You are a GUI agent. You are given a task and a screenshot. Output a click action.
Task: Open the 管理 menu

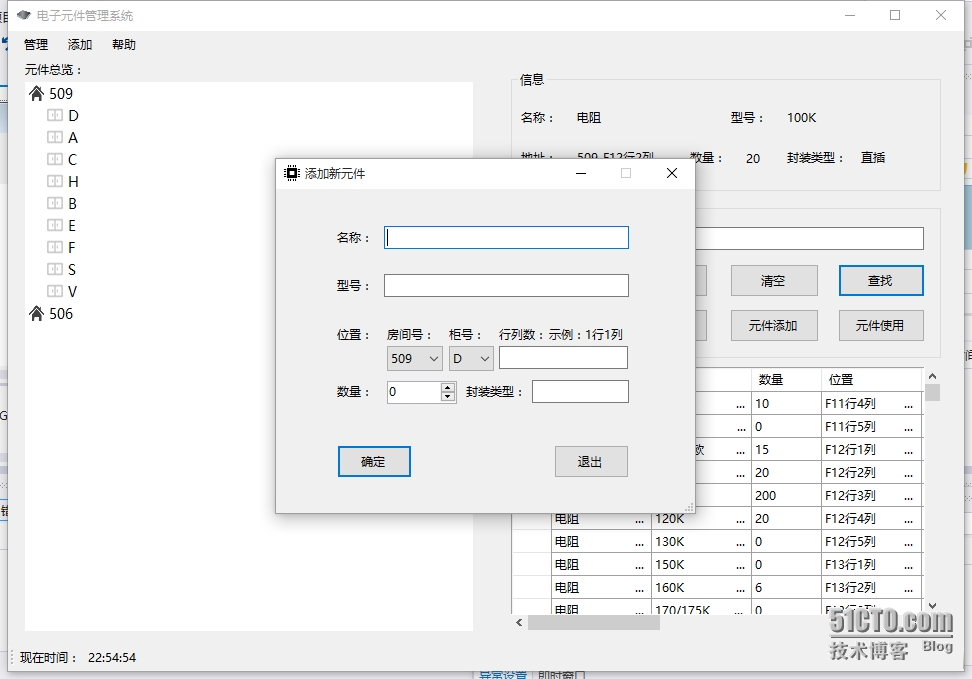tap(35, 45)
